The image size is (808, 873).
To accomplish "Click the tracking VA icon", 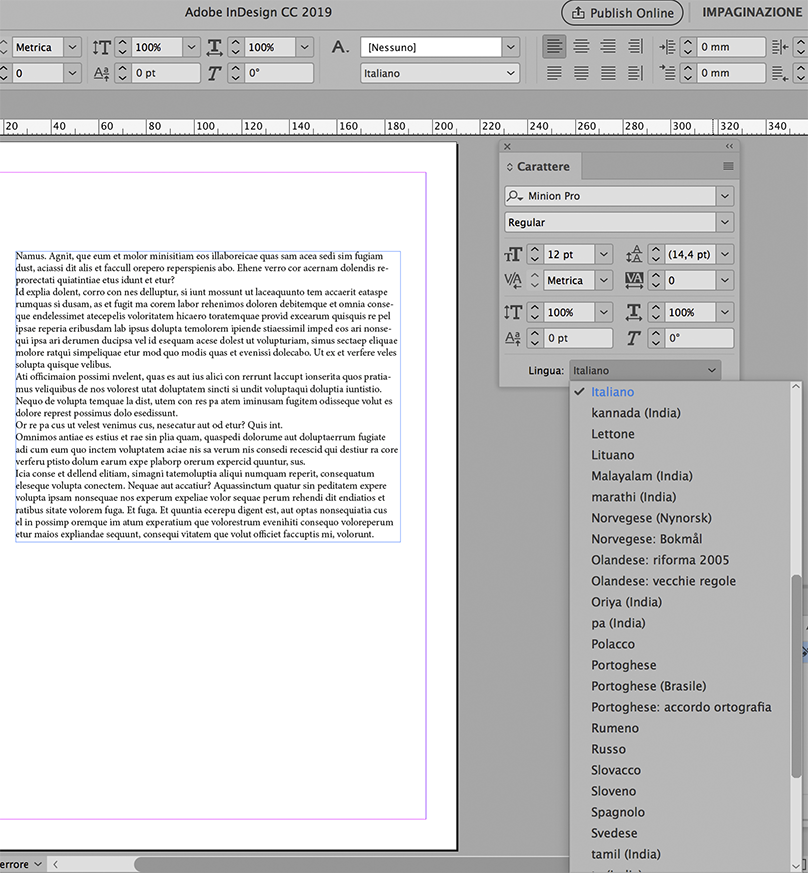I will coord(634,279).
